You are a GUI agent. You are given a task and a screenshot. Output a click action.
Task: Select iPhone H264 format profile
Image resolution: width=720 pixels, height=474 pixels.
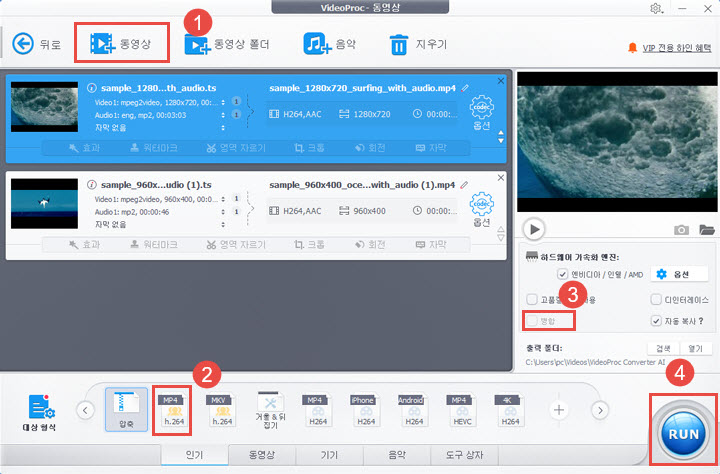click(x=366, y=410)
